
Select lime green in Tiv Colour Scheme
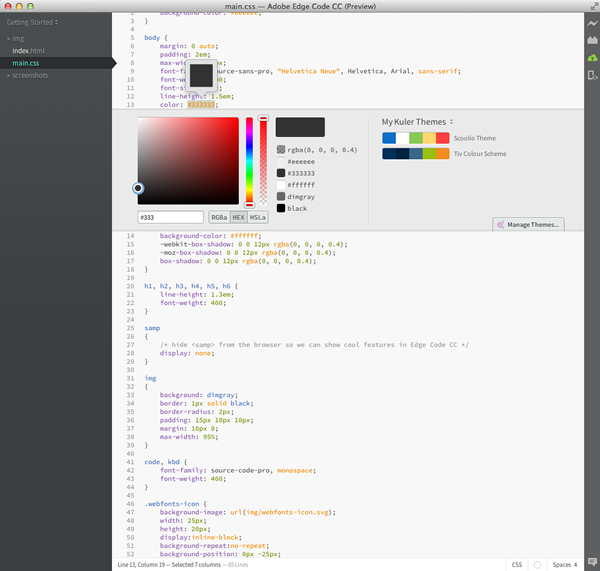(x=429, y=153)
